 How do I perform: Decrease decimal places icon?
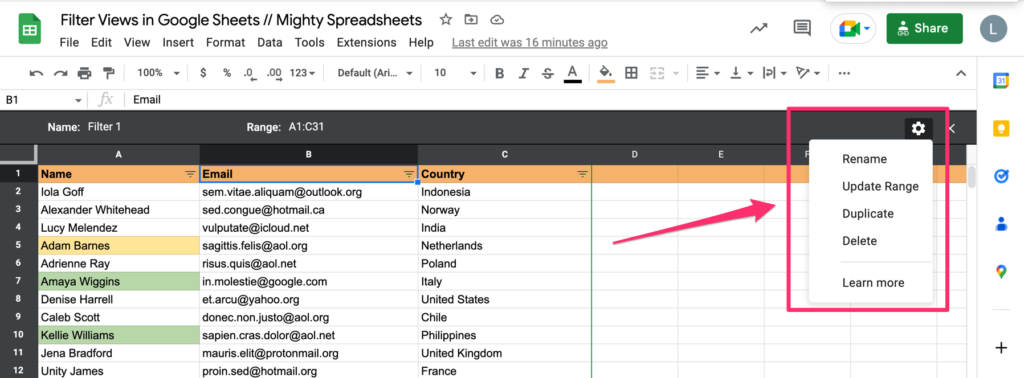[249, 73]
